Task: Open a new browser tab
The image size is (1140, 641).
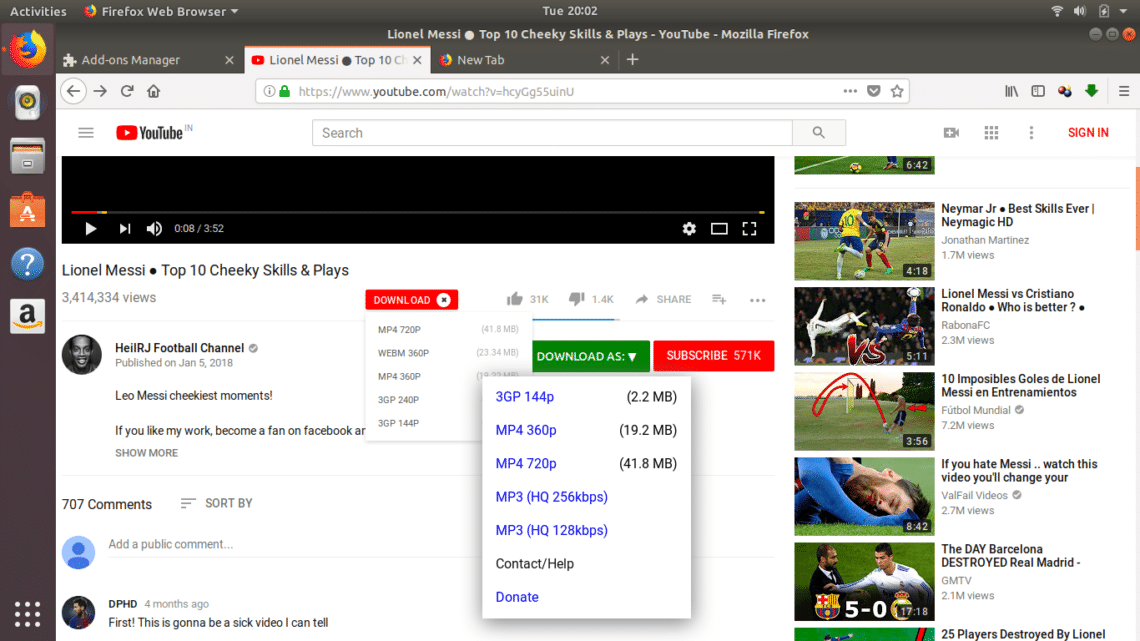Action: tap(633, 60)
